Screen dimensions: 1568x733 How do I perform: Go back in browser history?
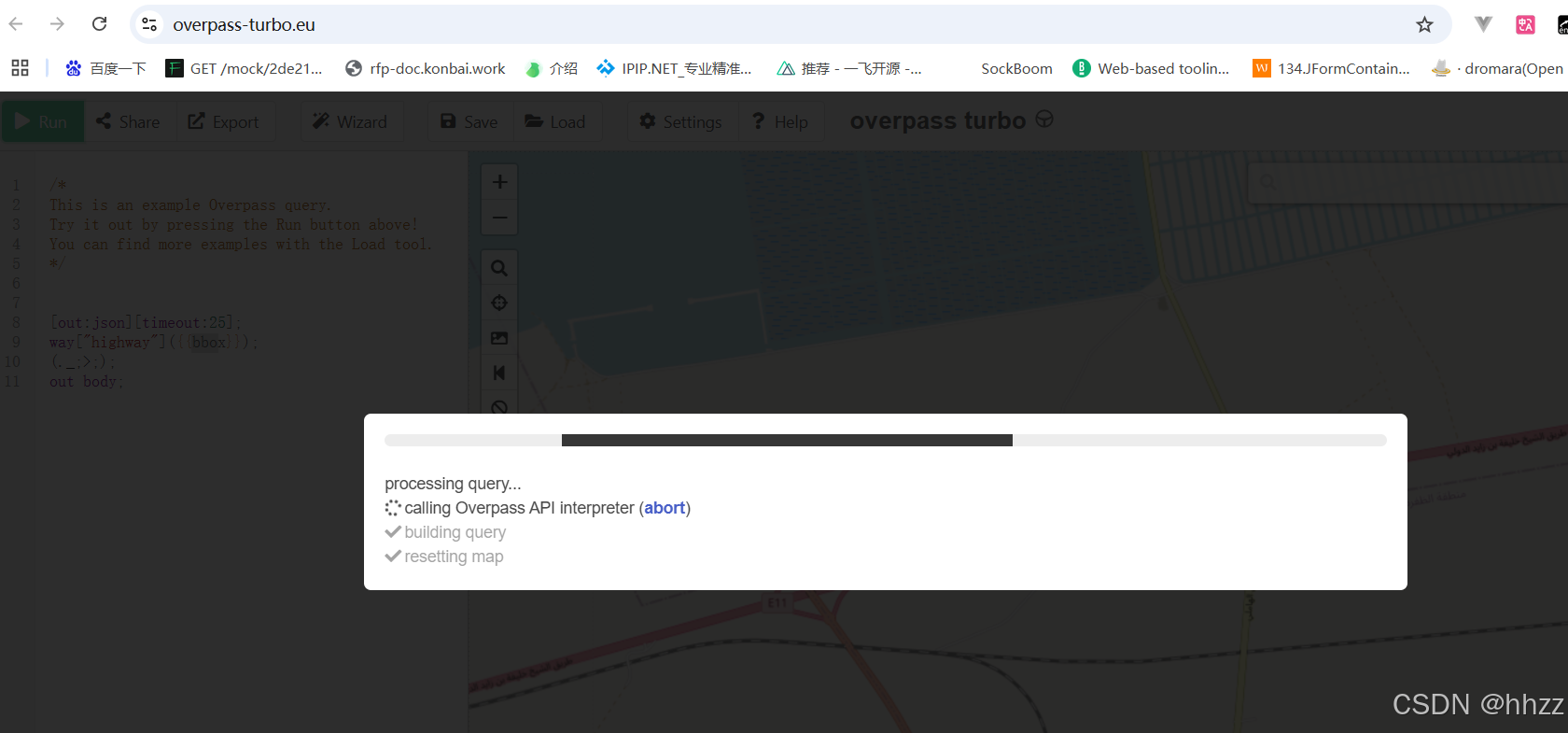[x=16, y=24]
